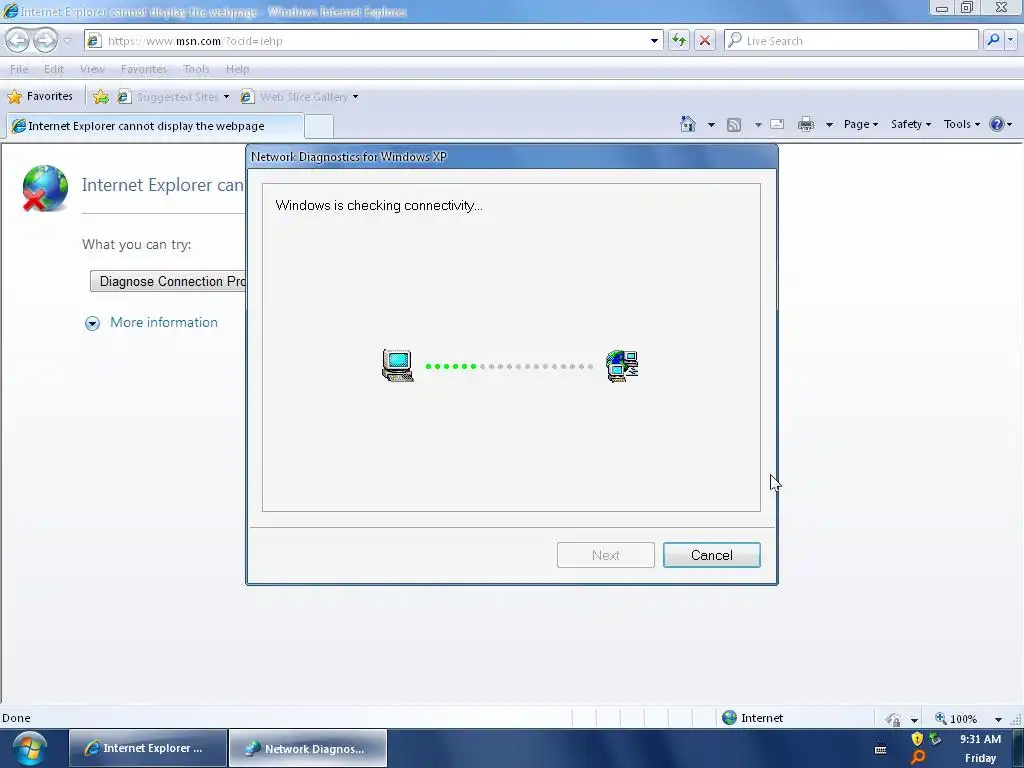Click the status bar privacy/protected mode icon

pyautogui.click(x=893, y=719)
